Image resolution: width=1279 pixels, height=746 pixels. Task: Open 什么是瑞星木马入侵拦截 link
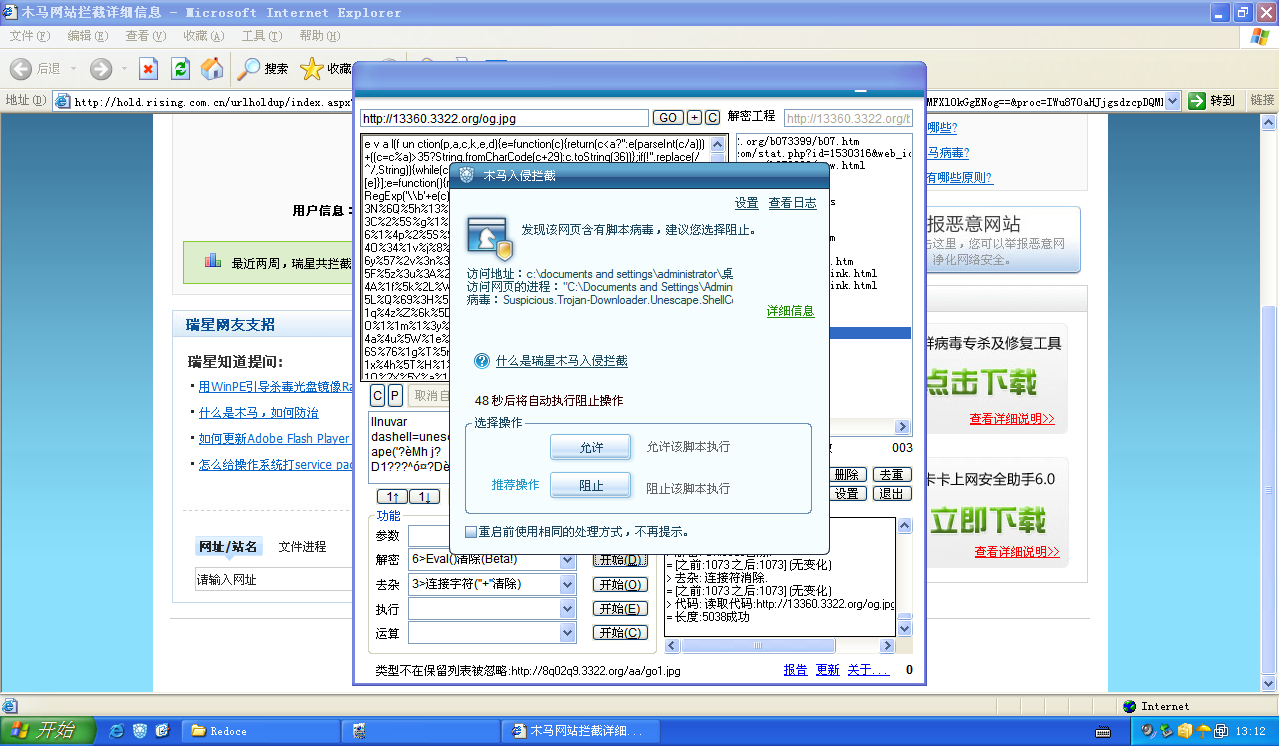[x=562, y=361]
